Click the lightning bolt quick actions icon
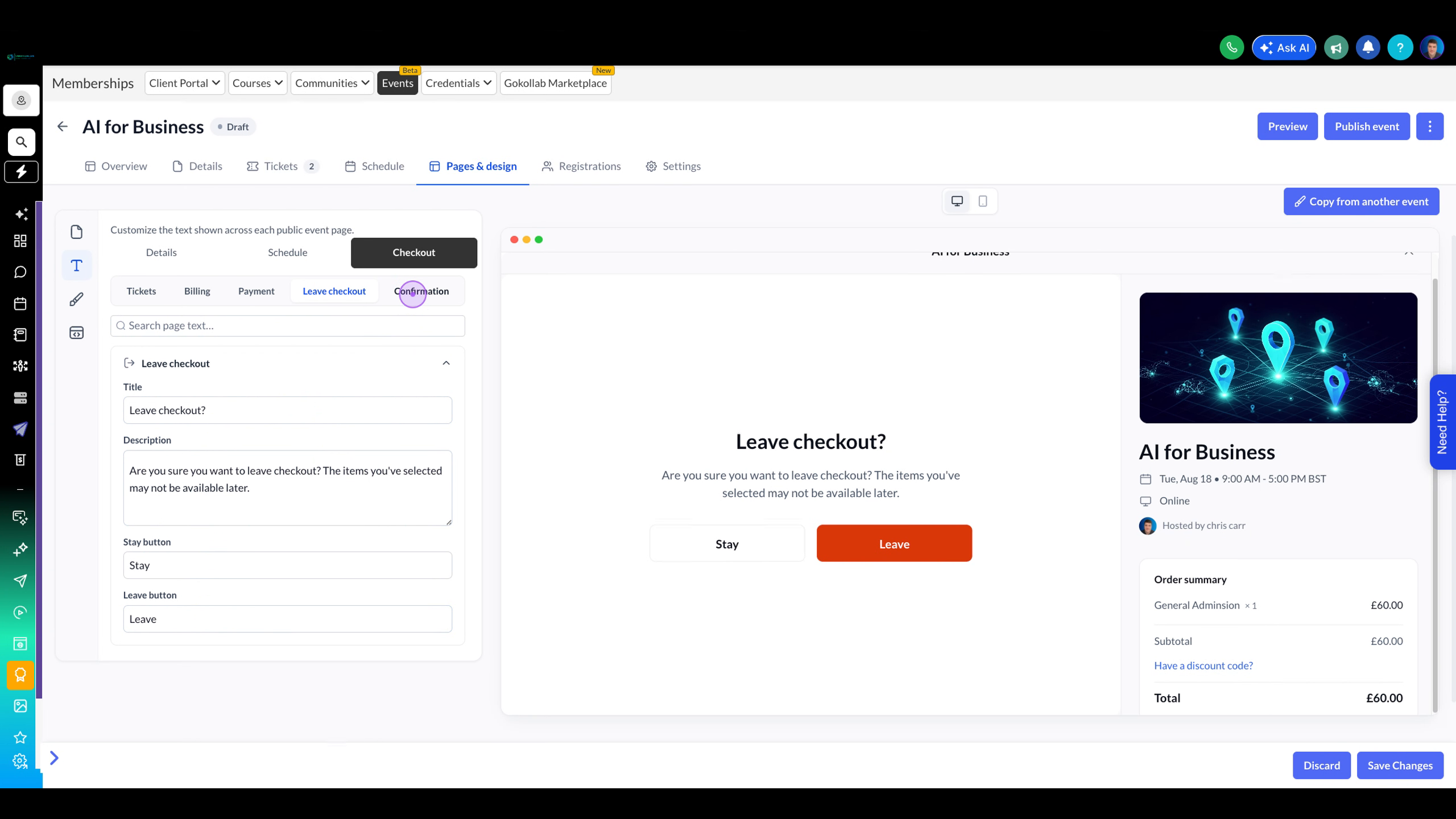This screenshot has width=1456, height=819. tap(21, 172)
